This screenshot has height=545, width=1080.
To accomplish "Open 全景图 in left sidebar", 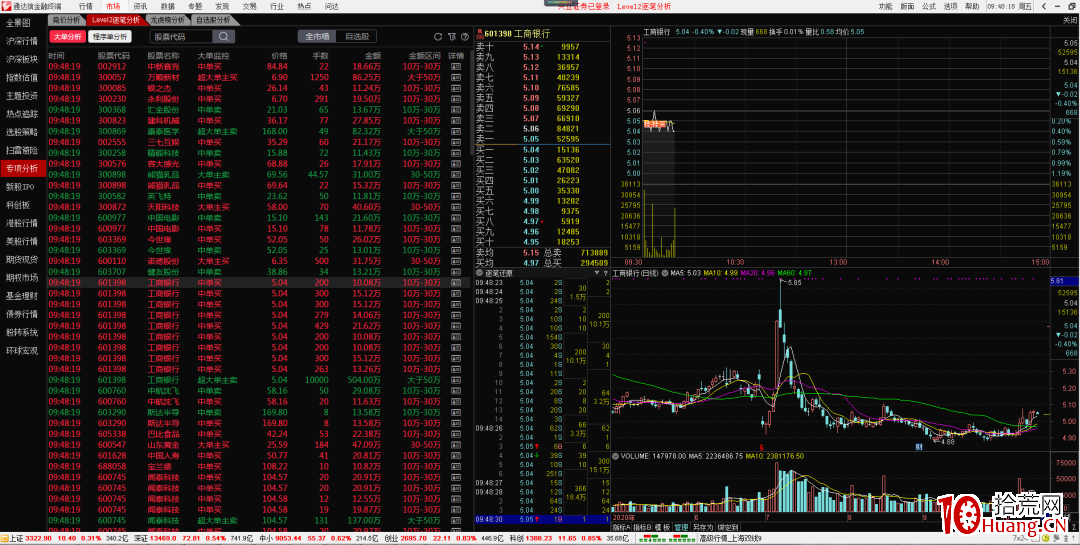I will (19, 23).
